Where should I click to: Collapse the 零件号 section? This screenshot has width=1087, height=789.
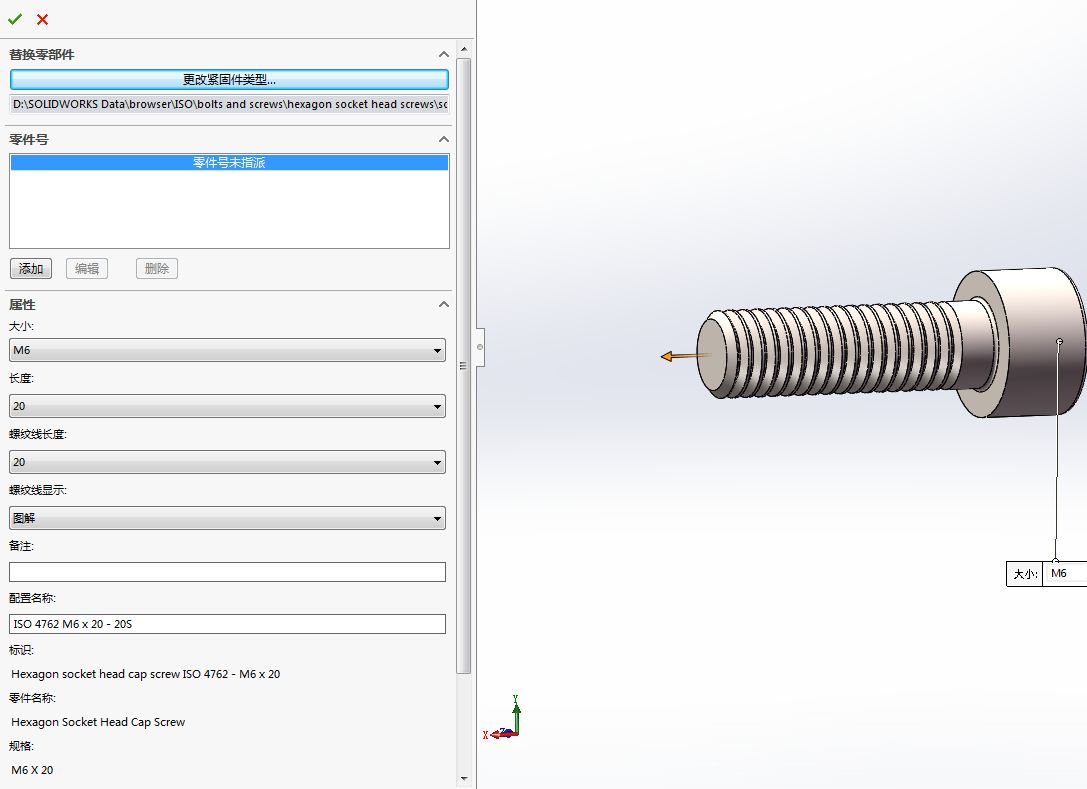(x=444, y=139)
